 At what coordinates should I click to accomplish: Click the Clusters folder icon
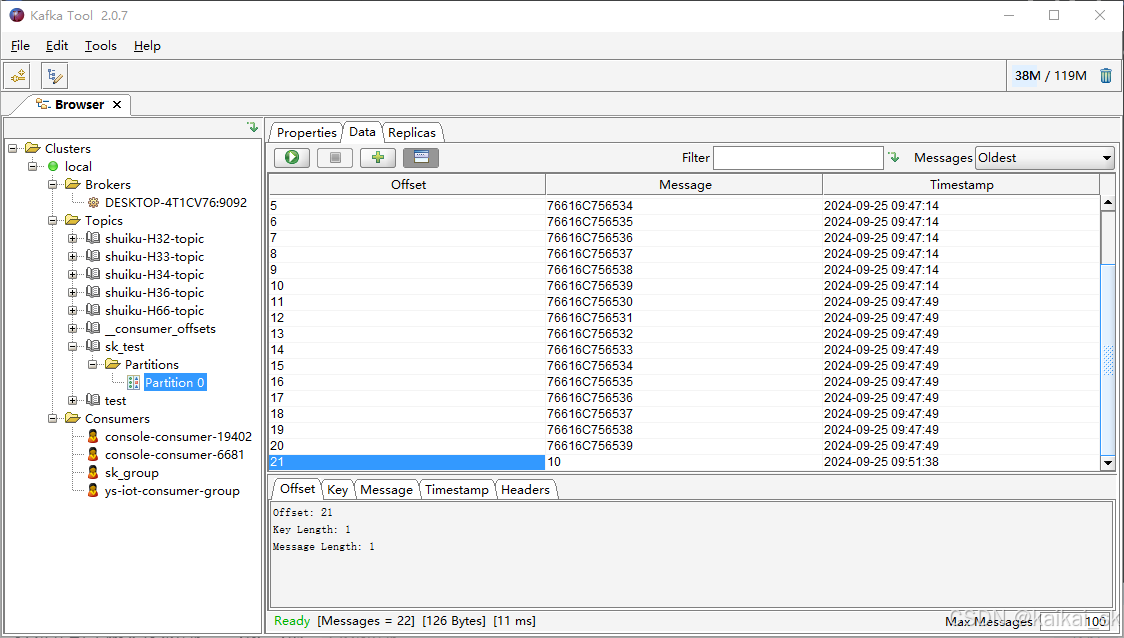32,148
